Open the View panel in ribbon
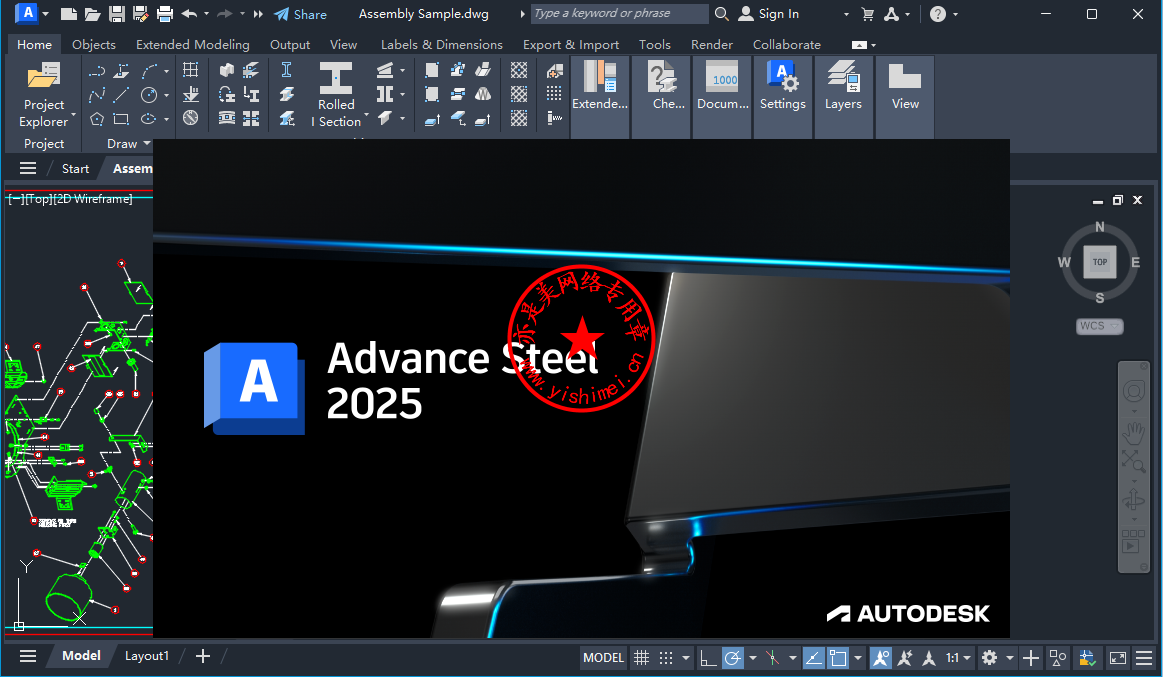 905,85
